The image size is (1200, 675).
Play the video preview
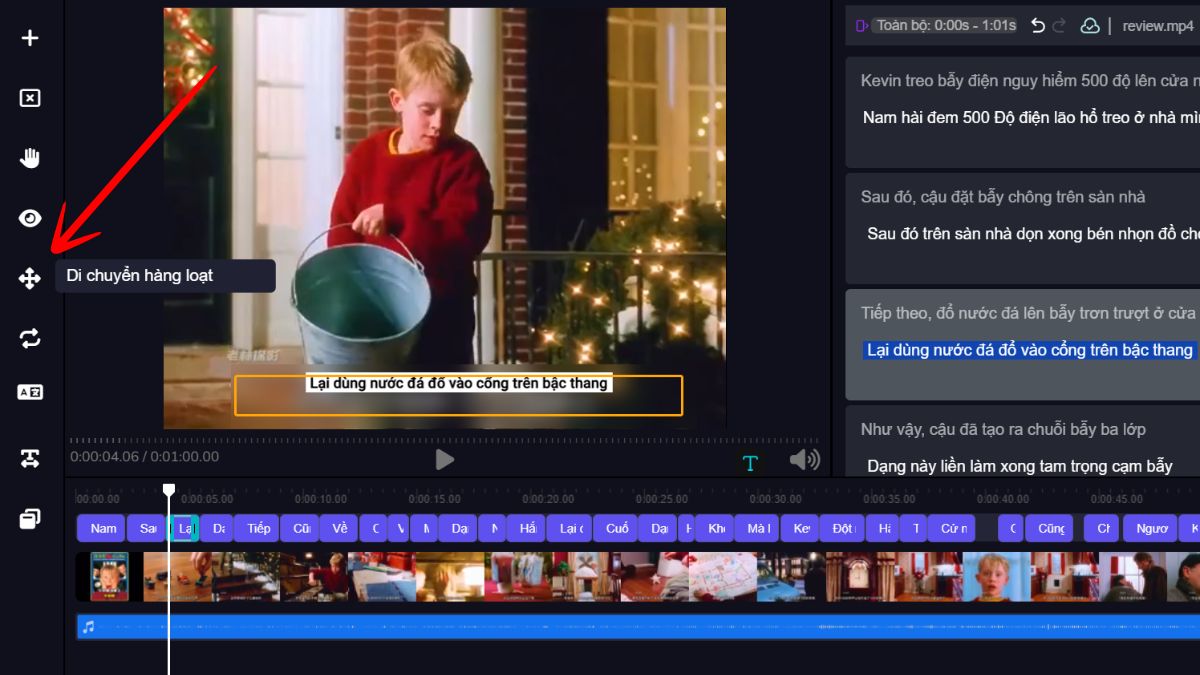click(445, 459)
